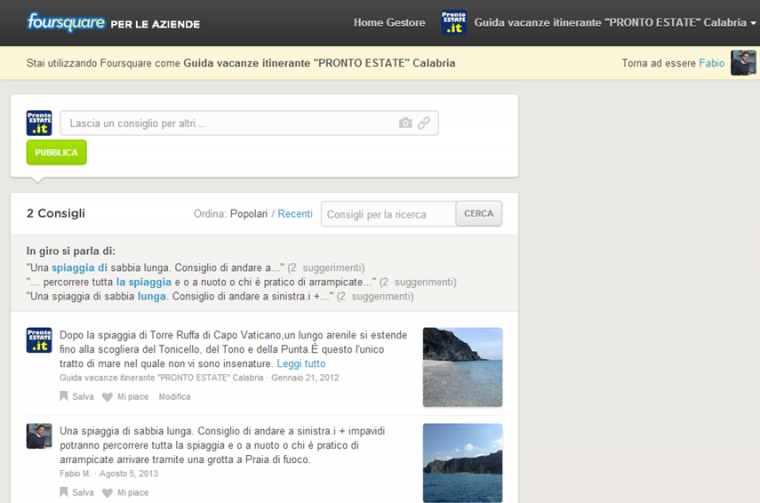This screenshot has width=760, height=503.
Task: Click Modifica on the Torre Ruffa tip
Action: click(x=174, y=396)
